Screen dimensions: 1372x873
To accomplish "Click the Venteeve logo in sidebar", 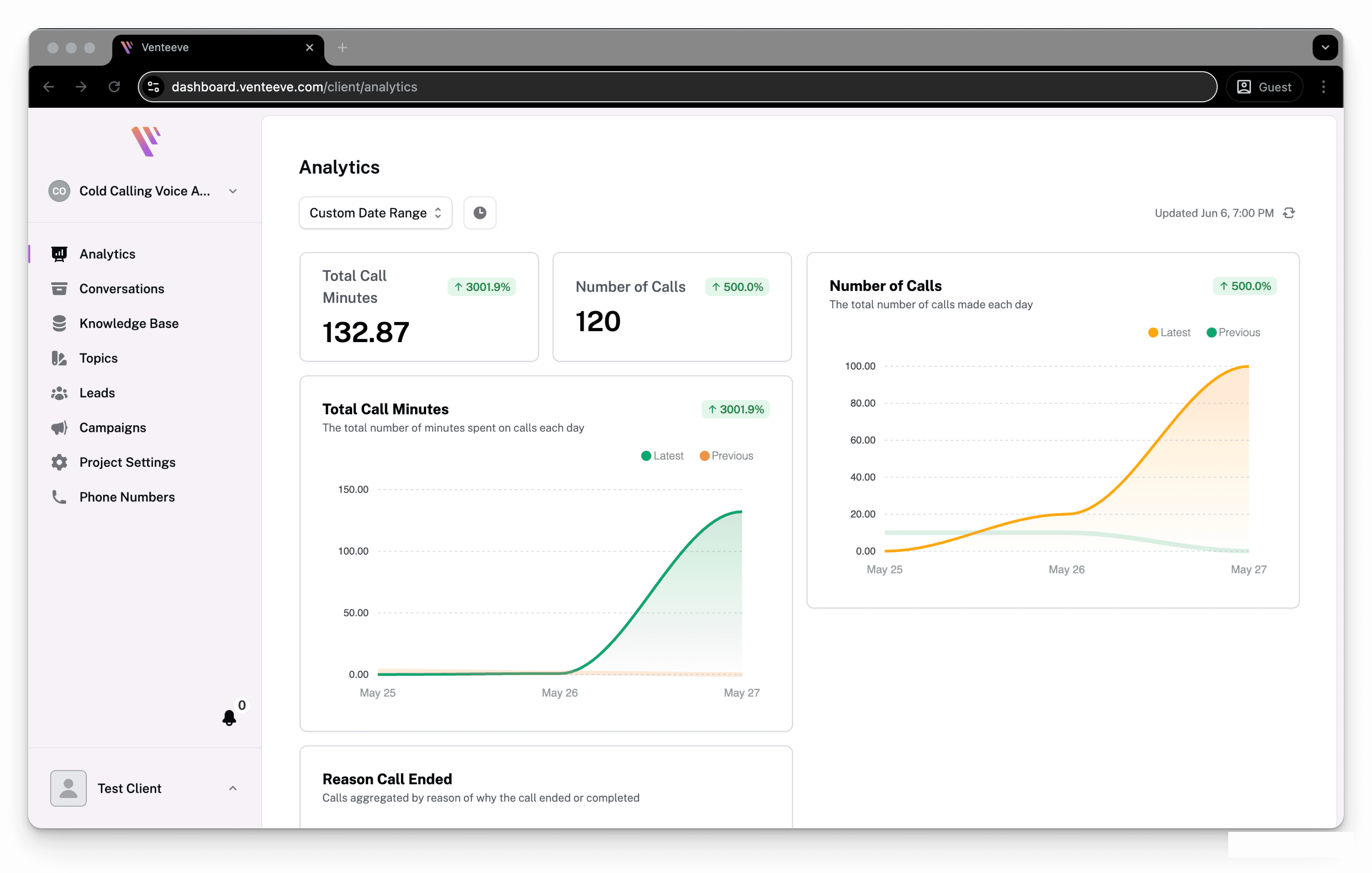I will click(x=146, y=141).
